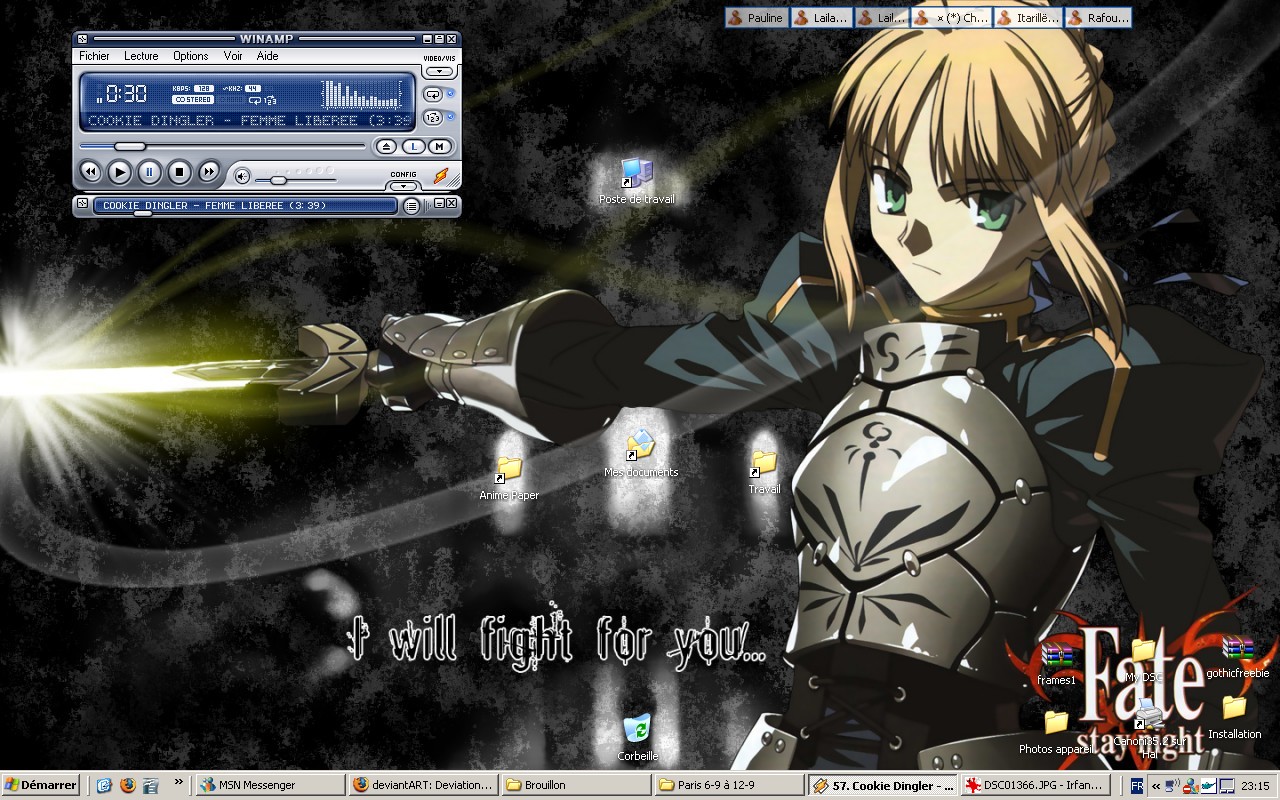
Task: Switch to 57. Cookie Dingler taskbar button
Action: pos(884,785)
